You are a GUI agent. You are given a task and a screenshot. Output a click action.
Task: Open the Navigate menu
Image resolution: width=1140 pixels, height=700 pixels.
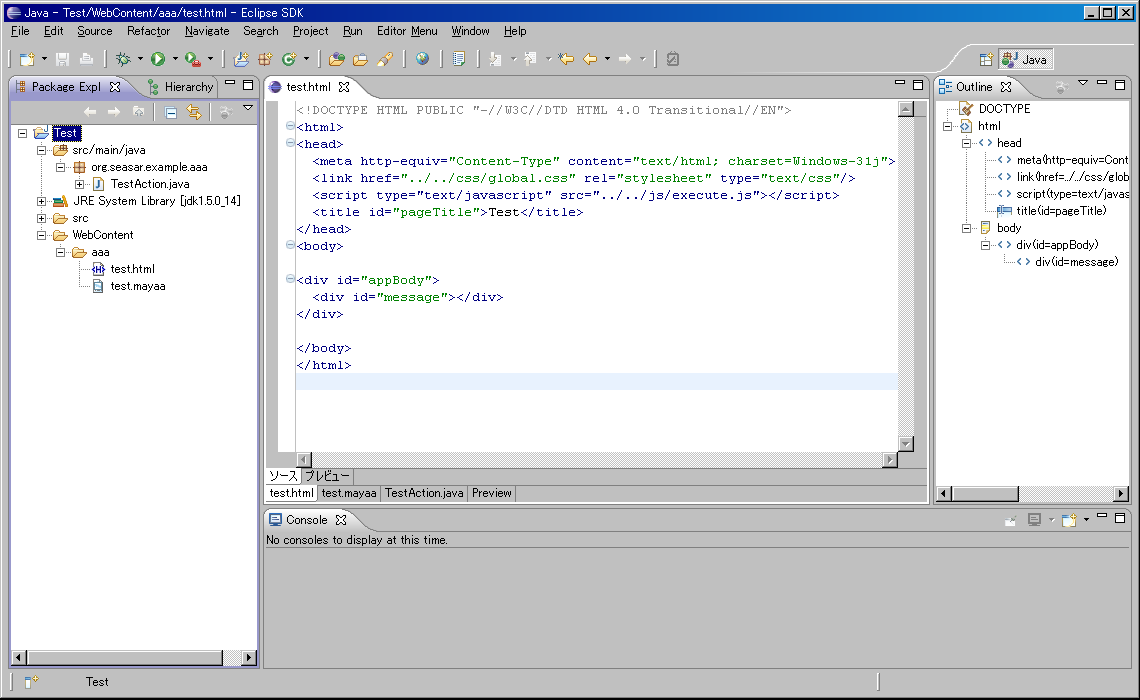tap(206, 31)
